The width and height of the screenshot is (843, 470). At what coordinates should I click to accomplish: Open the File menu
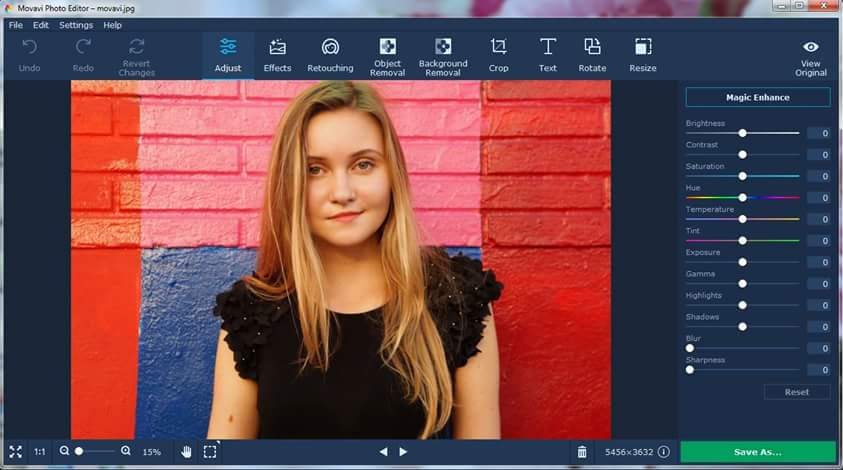pyautogui.click(x=16, y=25)
